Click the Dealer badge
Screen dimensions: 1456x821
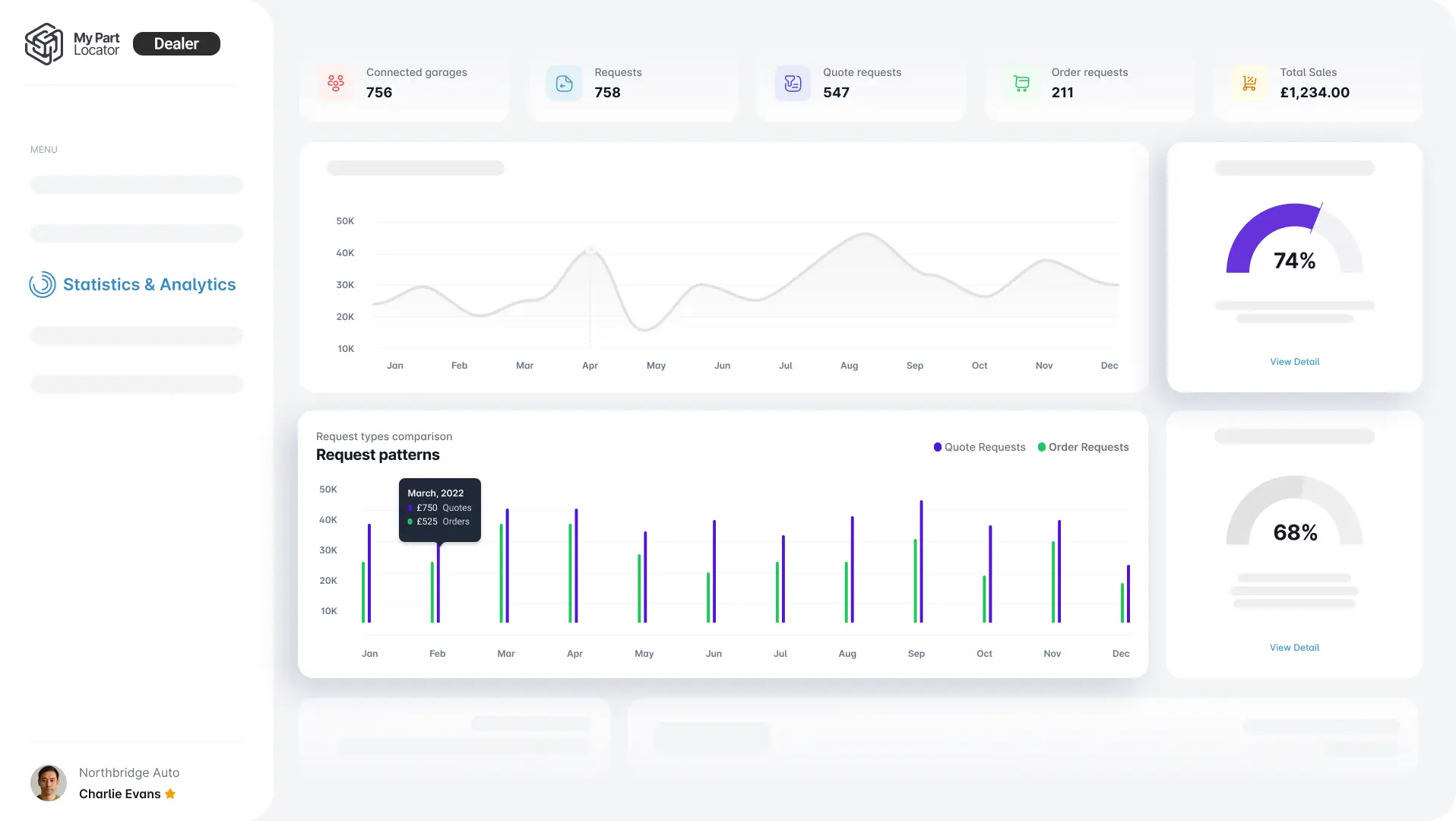pos(176,44)
